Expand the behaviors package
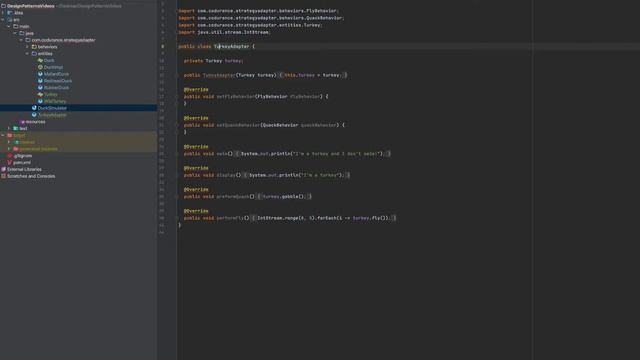The height and width of the screenshot is (360, 640). pos(27,47)
